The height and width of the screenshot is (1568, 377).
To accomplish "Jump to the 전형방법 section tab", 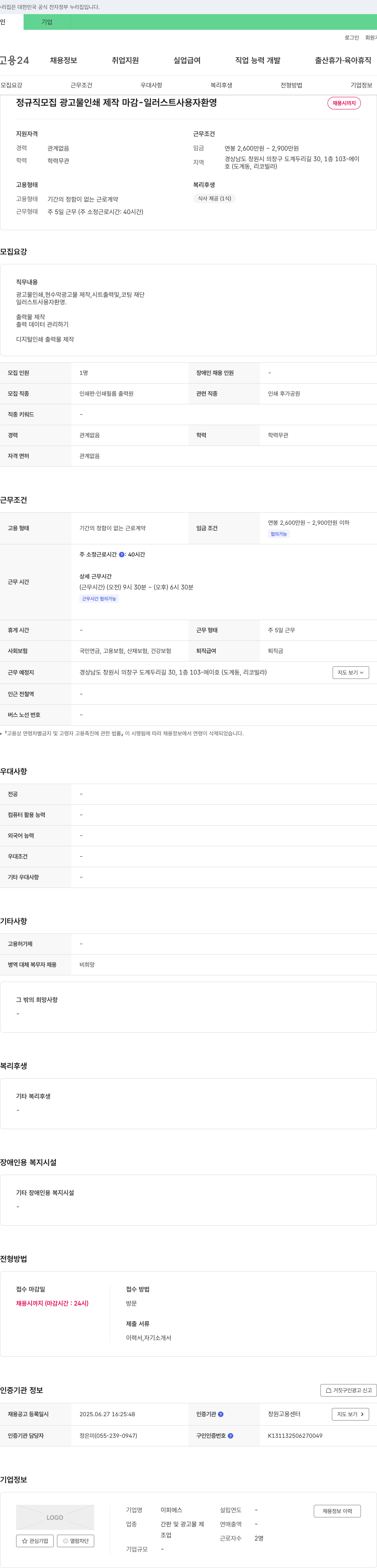I will click(291, 85).
